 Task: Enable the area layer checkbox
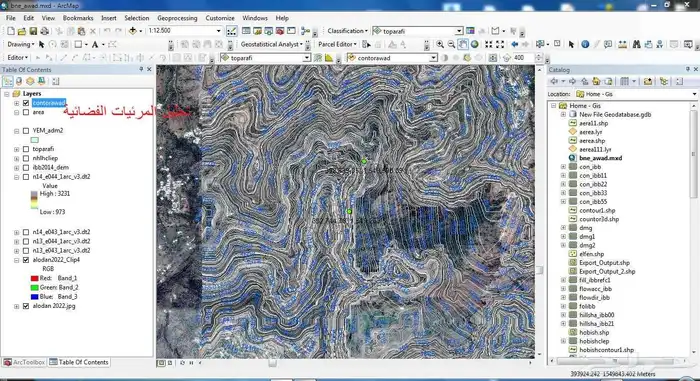26,113
